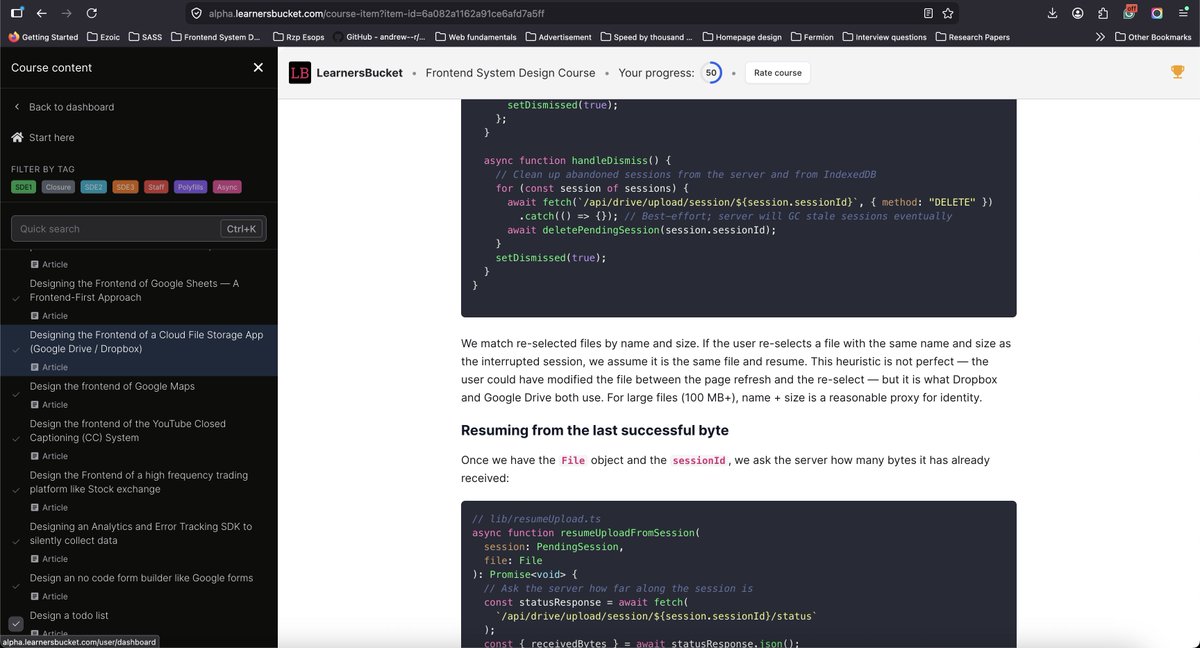Screen dimensions: 1200x648
Task: Click the extension icon with off badge
Action: [1130, 13]
